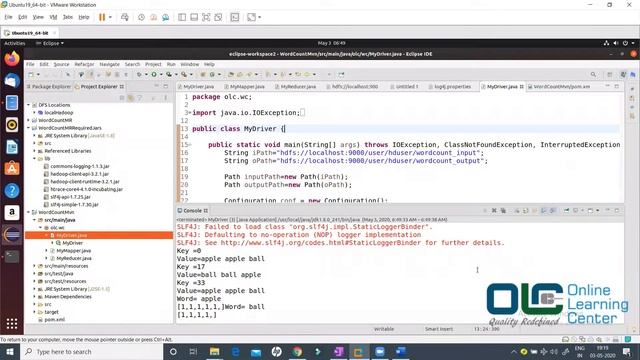Select pom.xml in the project tree
Image resolution: width=640 pixels, height=360 pixels.
pos(55,320)
